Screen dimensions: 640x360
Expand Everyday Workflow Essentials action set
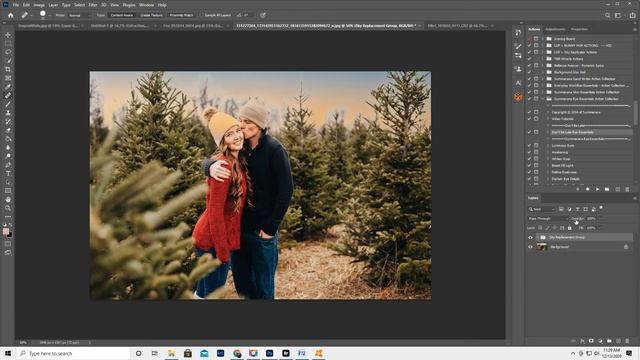click(x=543, y=85)
